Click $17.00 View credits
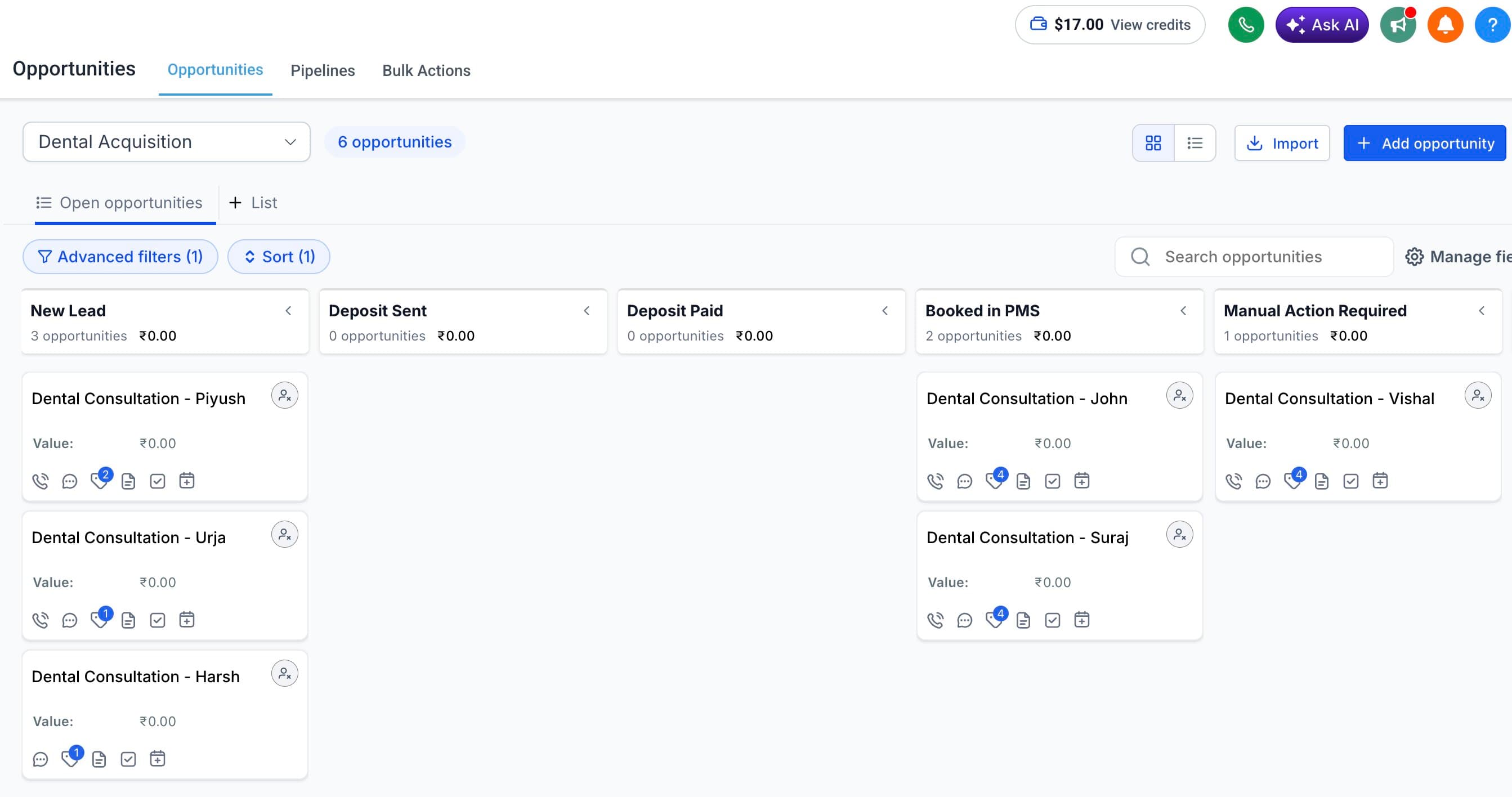The height and width of the screenshot is (797, 1512). click(1110, 25)
